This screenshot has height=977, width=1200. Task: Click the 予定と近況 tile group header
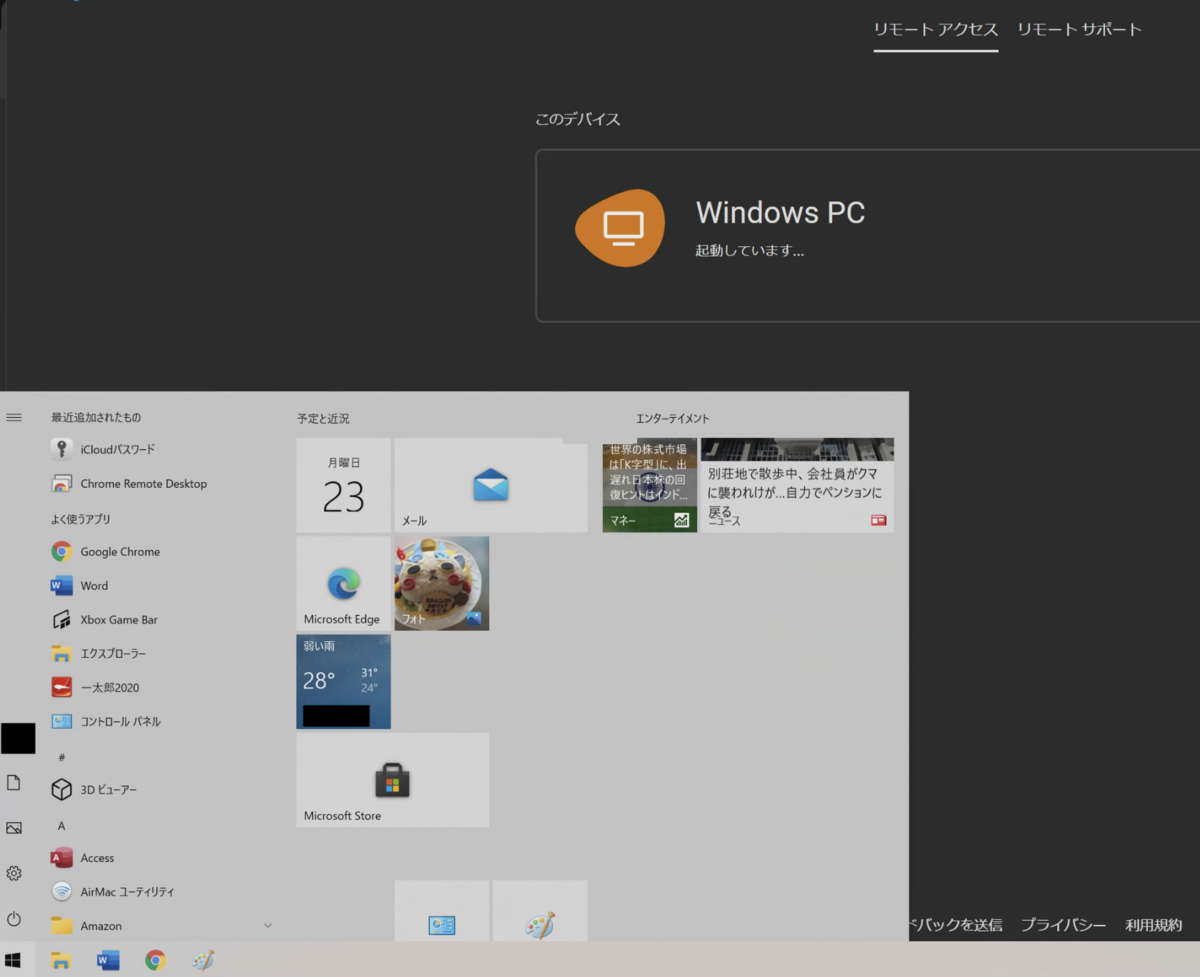click(x=323, y=419)
